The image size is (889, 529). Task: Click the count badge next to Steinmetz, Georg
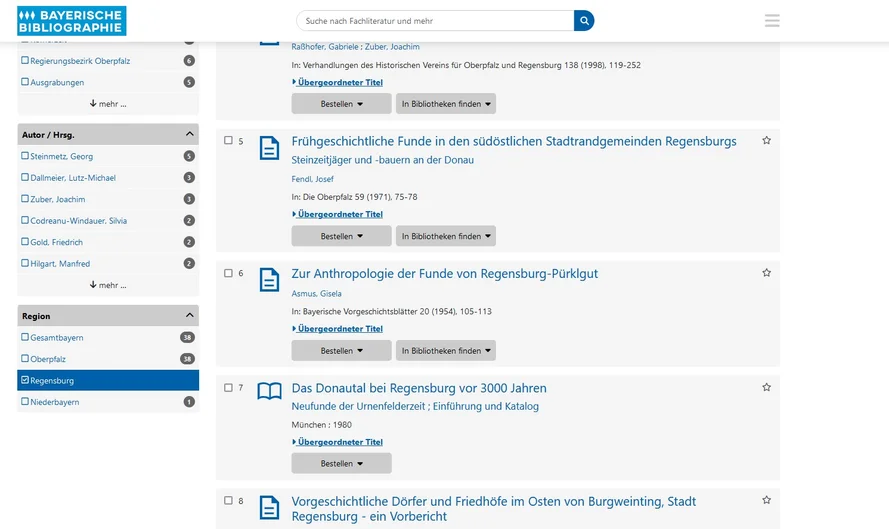189,156
